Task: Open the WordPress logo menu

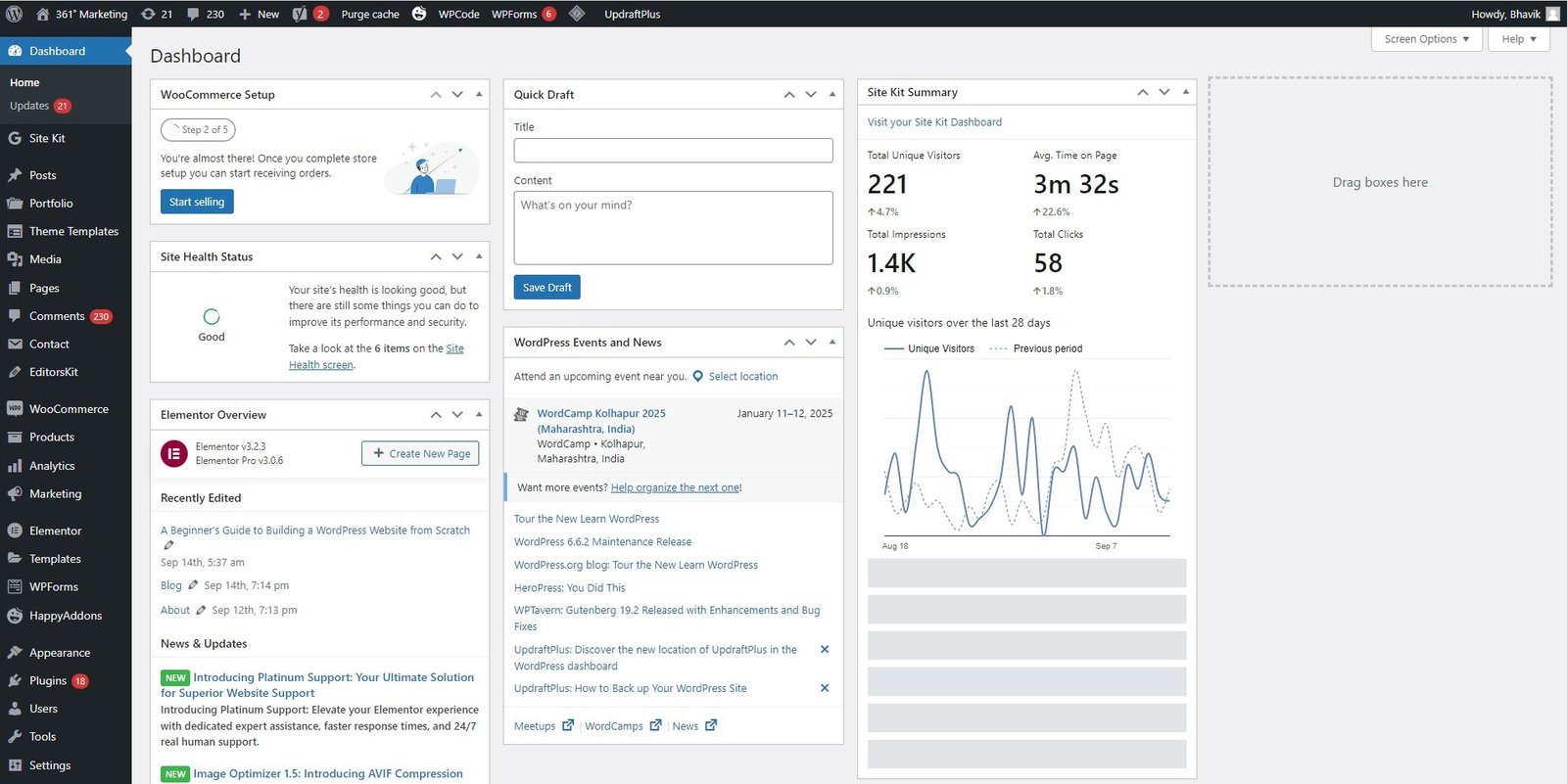Action: [x=14, y=14]
